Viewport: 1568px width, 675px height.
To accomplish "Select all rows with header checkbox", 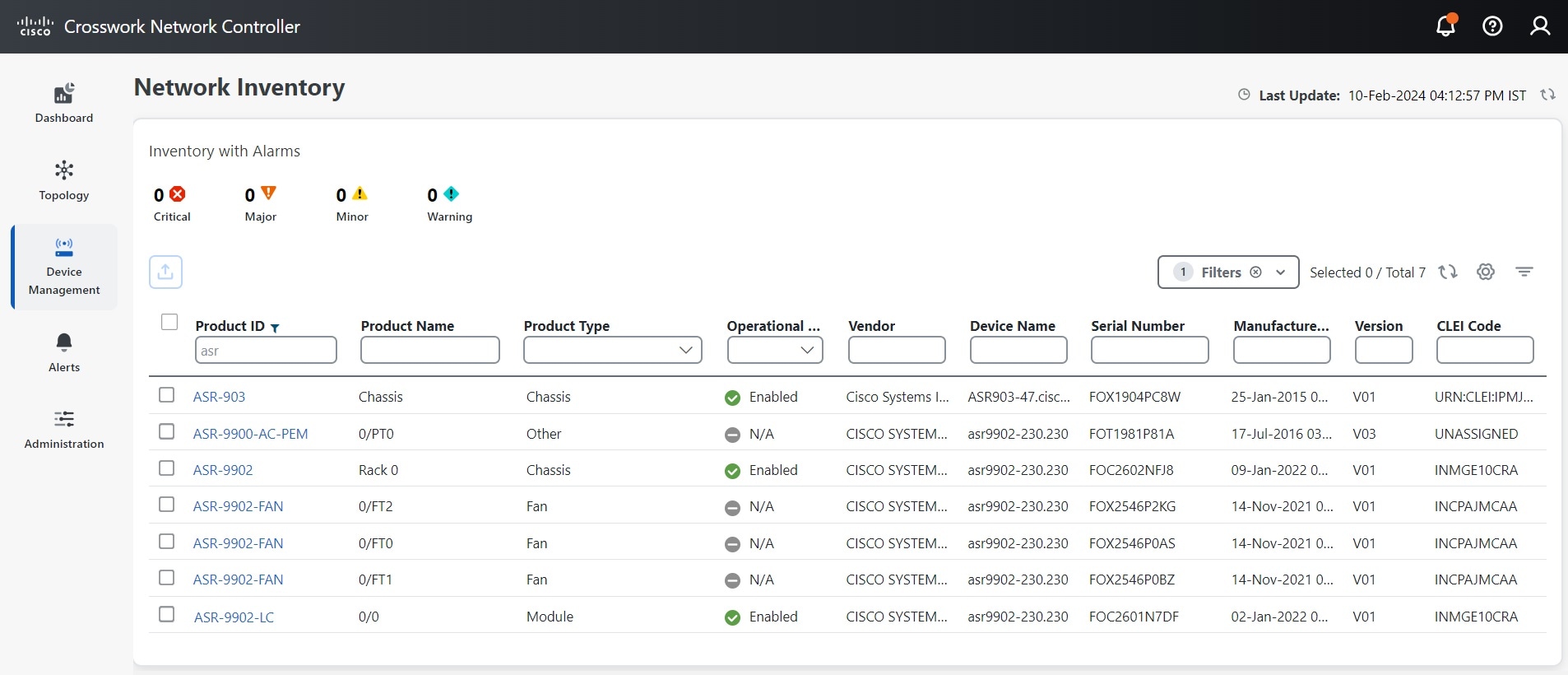I will pos(169,322).
